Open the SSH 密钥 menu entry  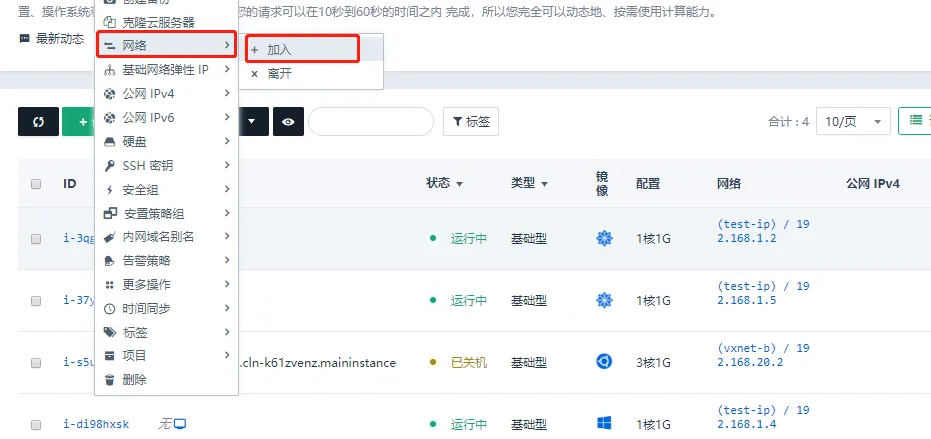(x=147, y=166)
